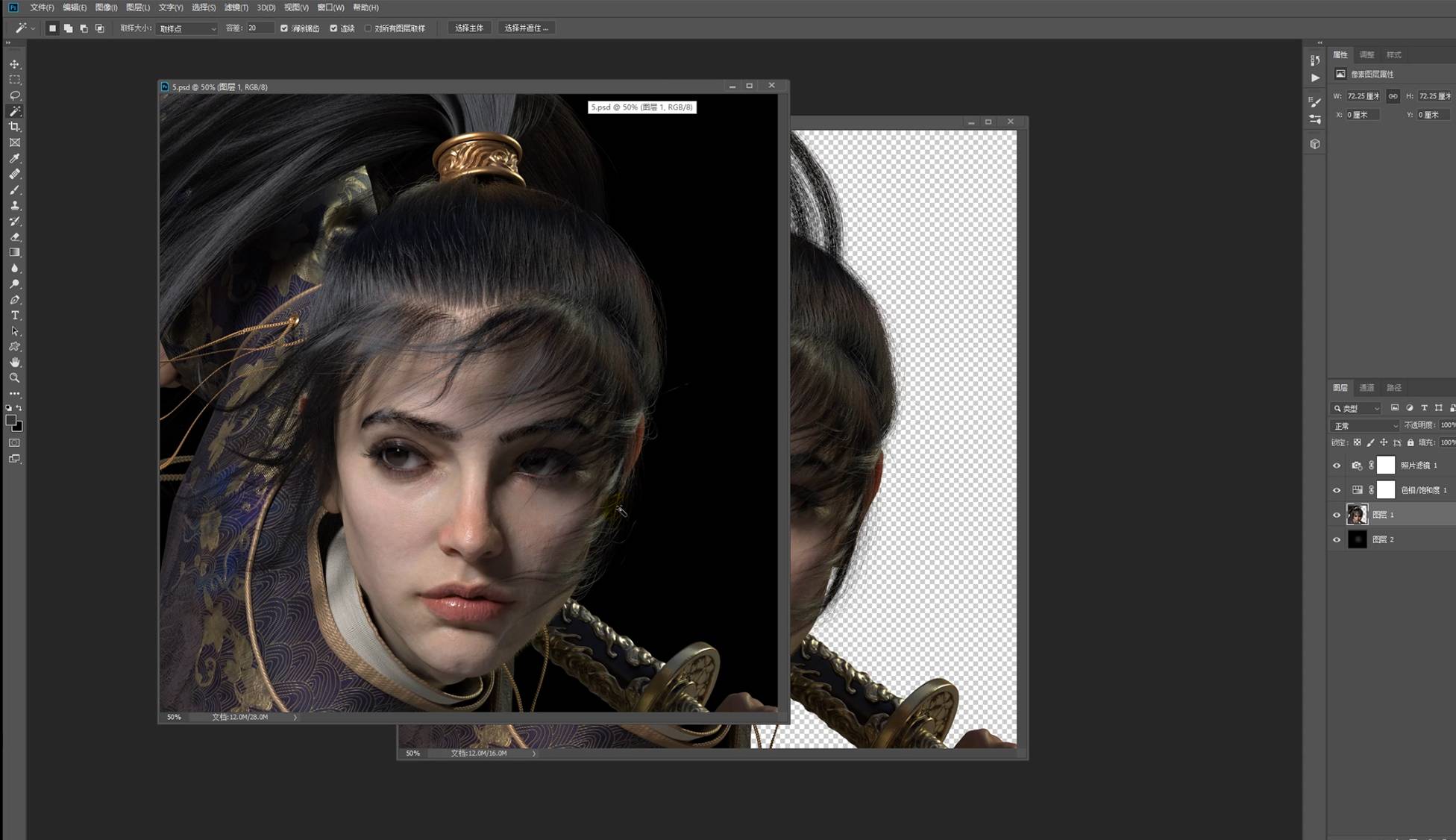Viewport: 1456px width, 840px height.
Task: Select the Eraser tool
Action: tap(14, 236)
